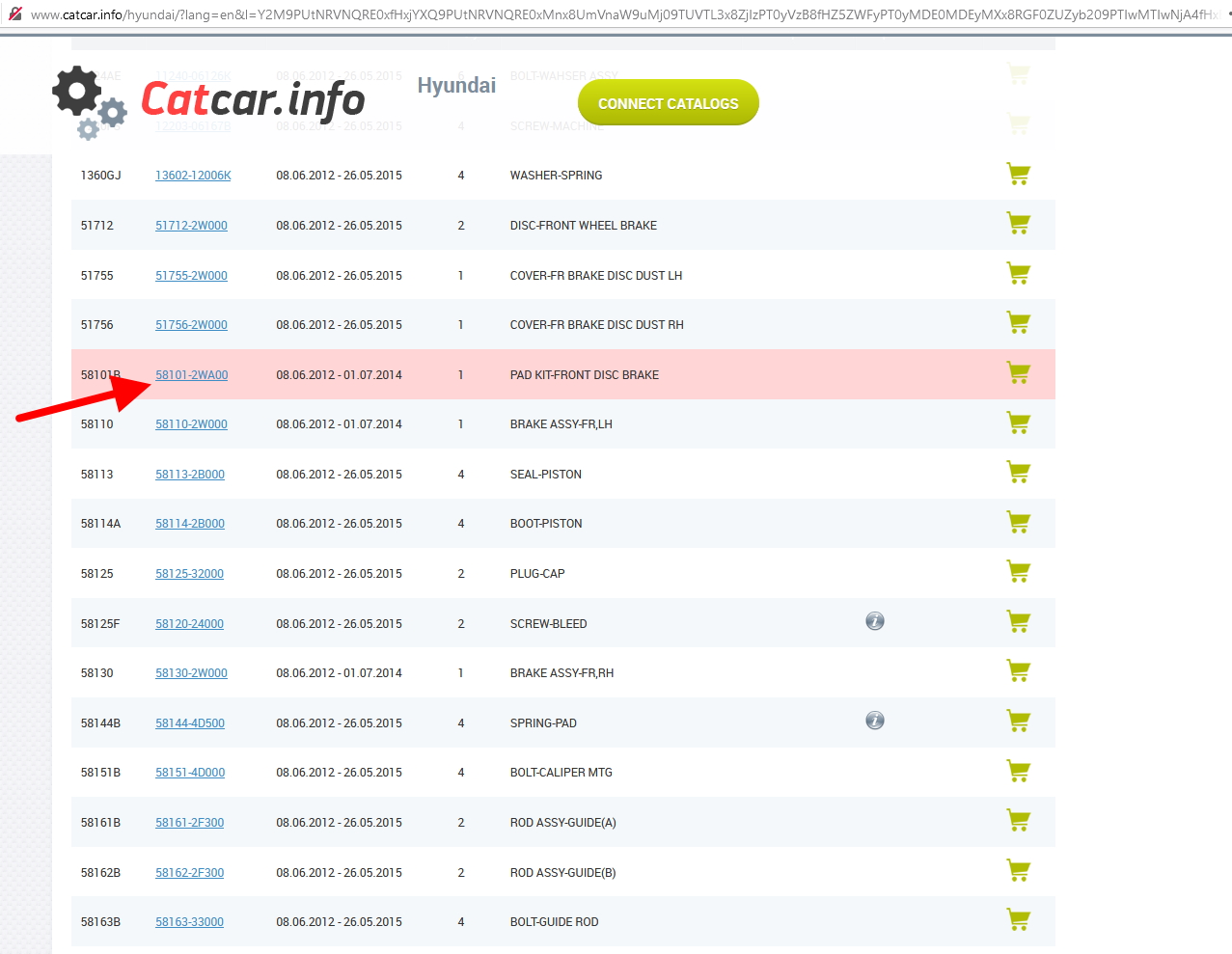Add PLUG-CAP to shopping cart
The image size is (1232, 954).
(1018, 572)
